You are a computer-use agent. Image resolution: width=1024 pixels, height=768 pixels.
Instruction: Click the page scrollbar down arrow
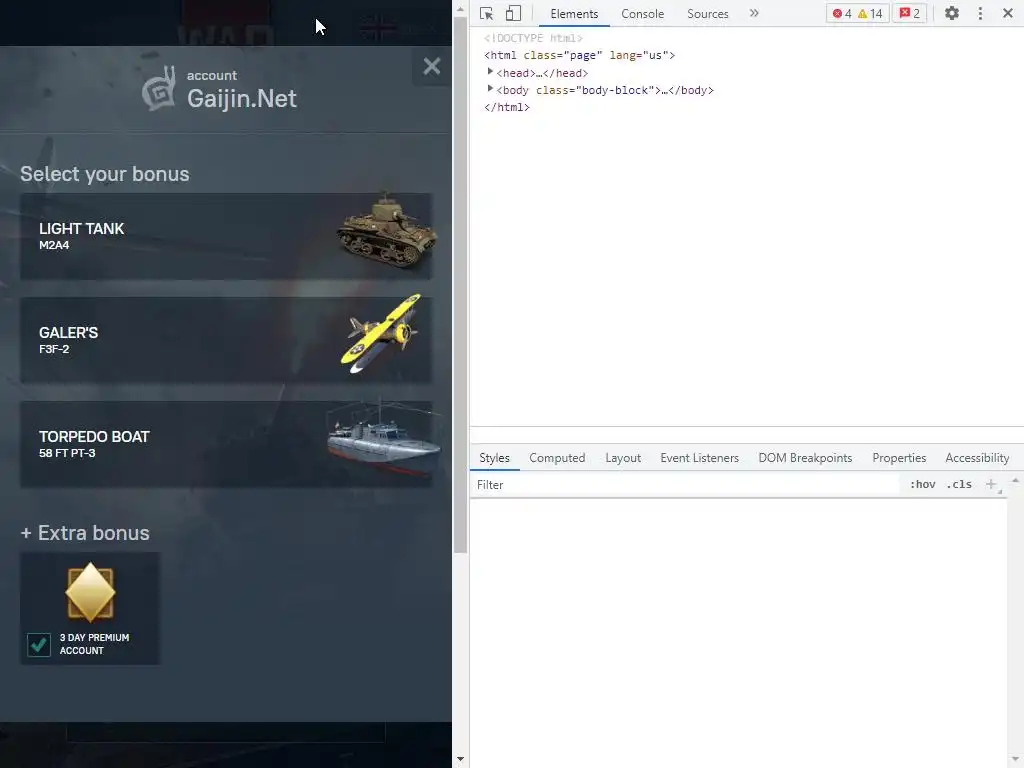[460, 760]
